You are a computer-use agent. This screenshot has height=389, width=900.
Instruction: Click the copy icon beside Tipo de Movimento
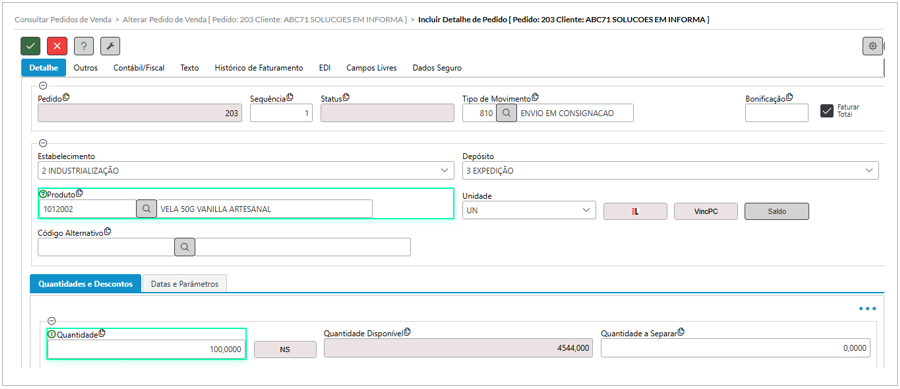coord(535,98)
